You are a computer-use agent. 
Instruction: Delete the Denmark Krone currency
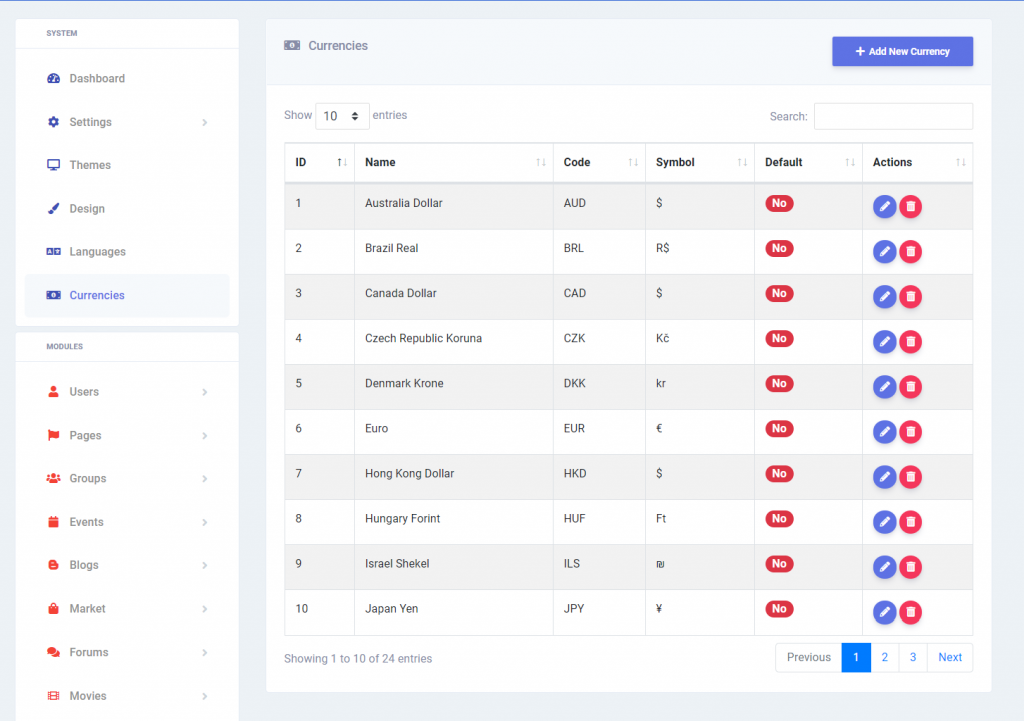pos(910,387)
